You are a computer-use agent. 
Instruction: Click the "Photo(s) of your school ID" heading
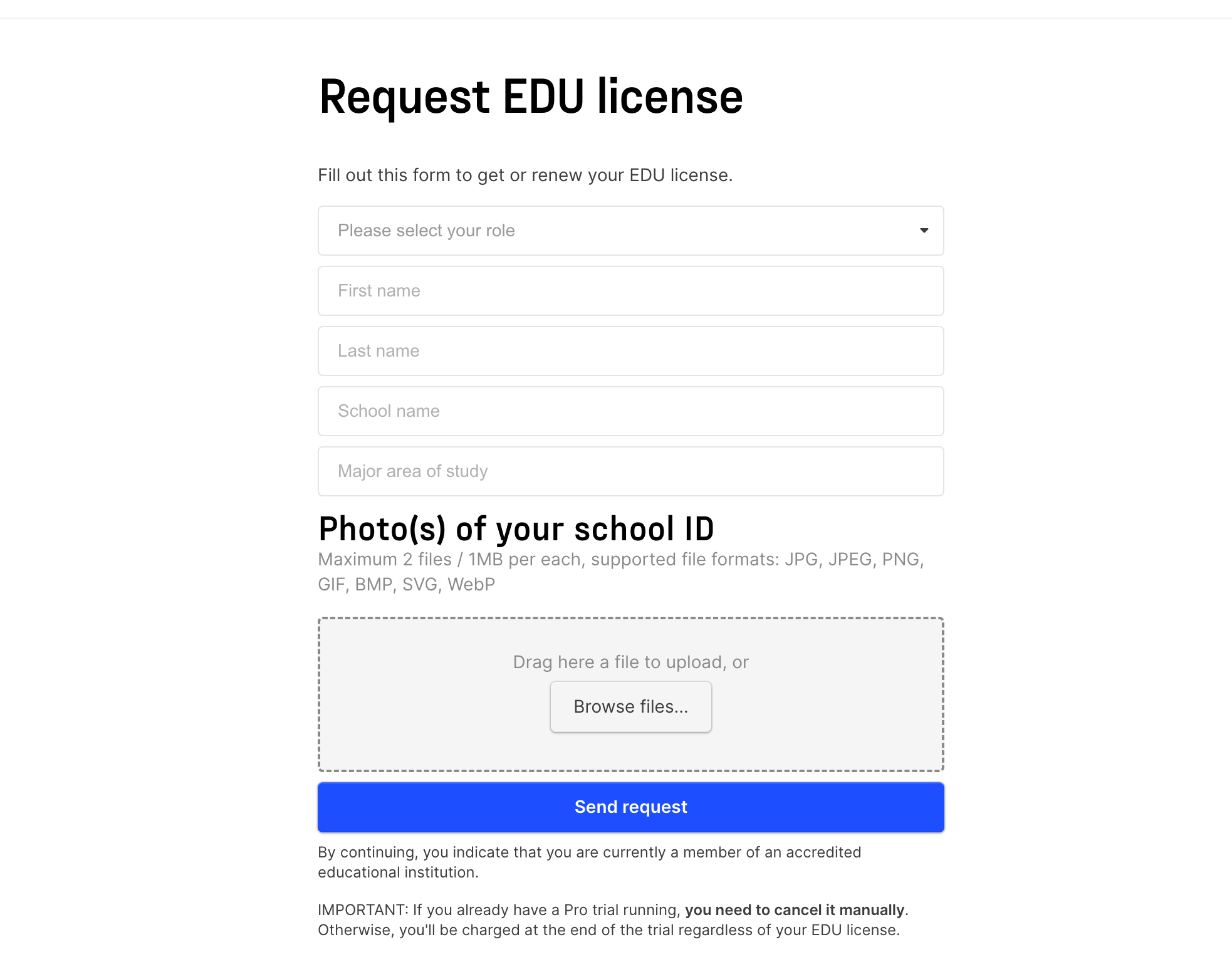point(516,528)
